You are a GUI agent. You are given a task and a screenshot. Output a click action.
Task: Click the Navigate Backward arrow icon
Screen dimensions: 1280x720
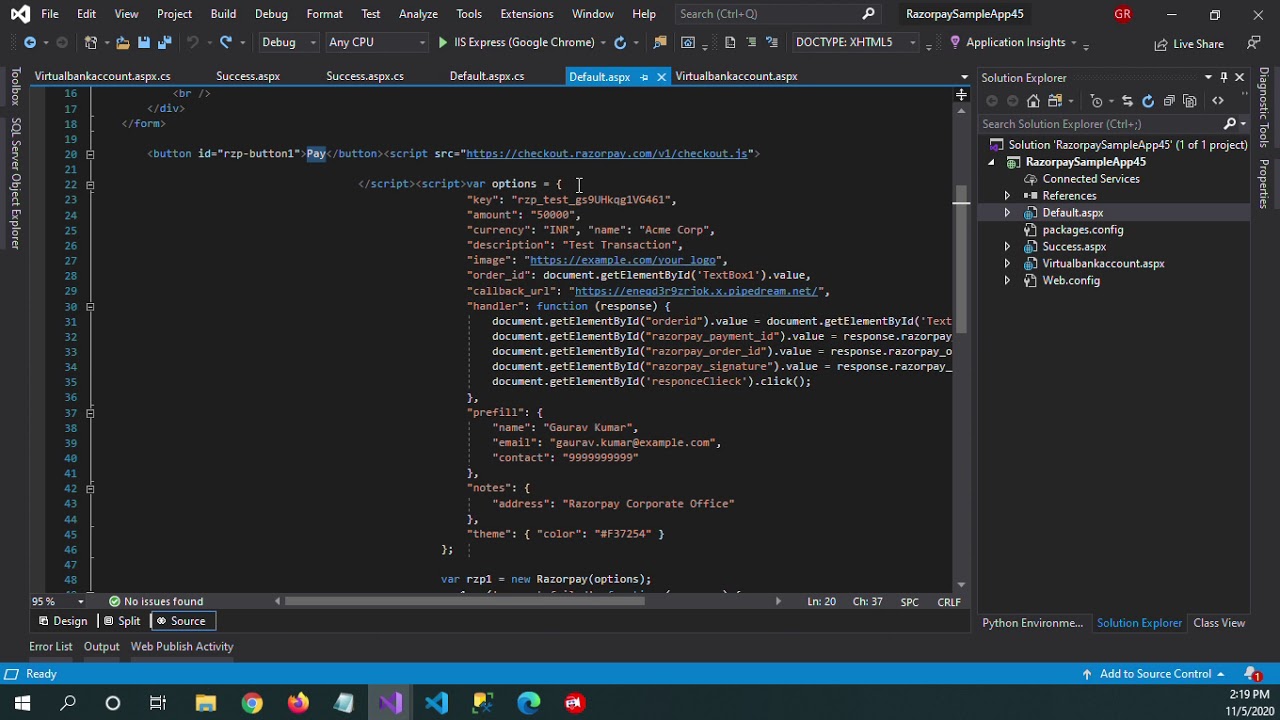pos(29,42)
